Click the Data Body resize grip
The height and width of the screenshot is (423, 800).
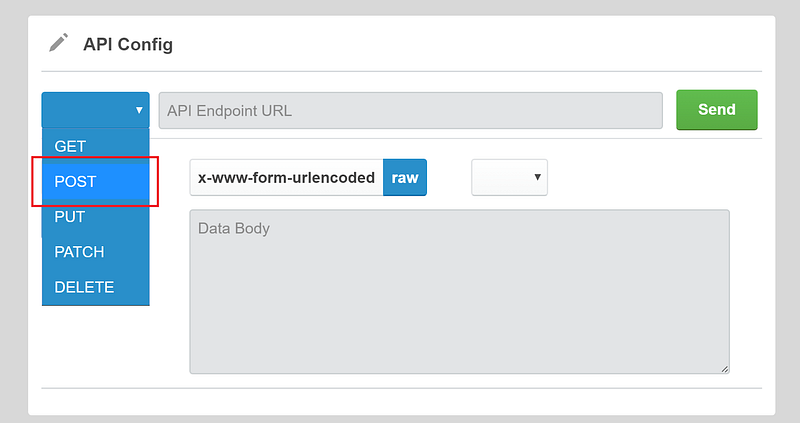pos(724,368)
